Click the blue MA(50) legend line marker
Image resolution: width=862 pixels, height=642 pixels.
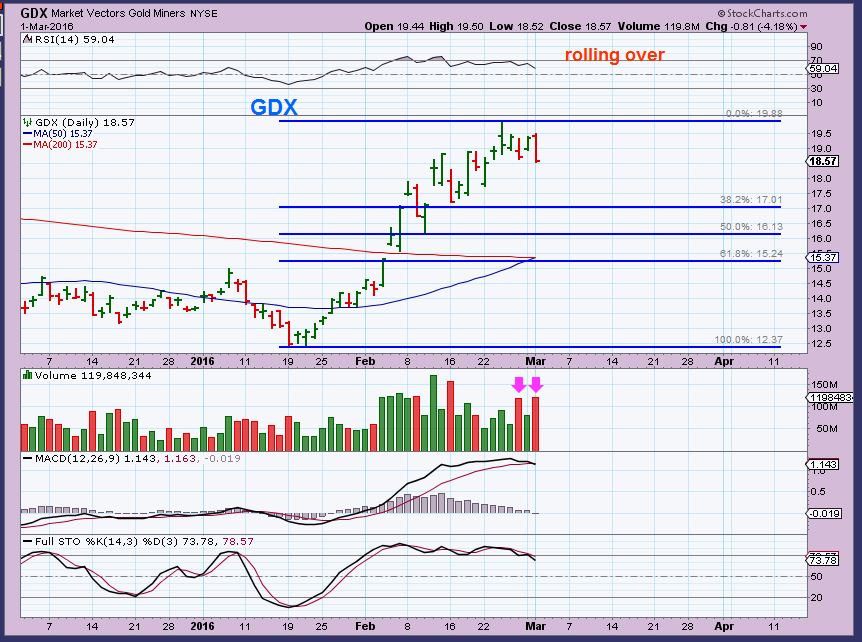(x=27, y=134)
